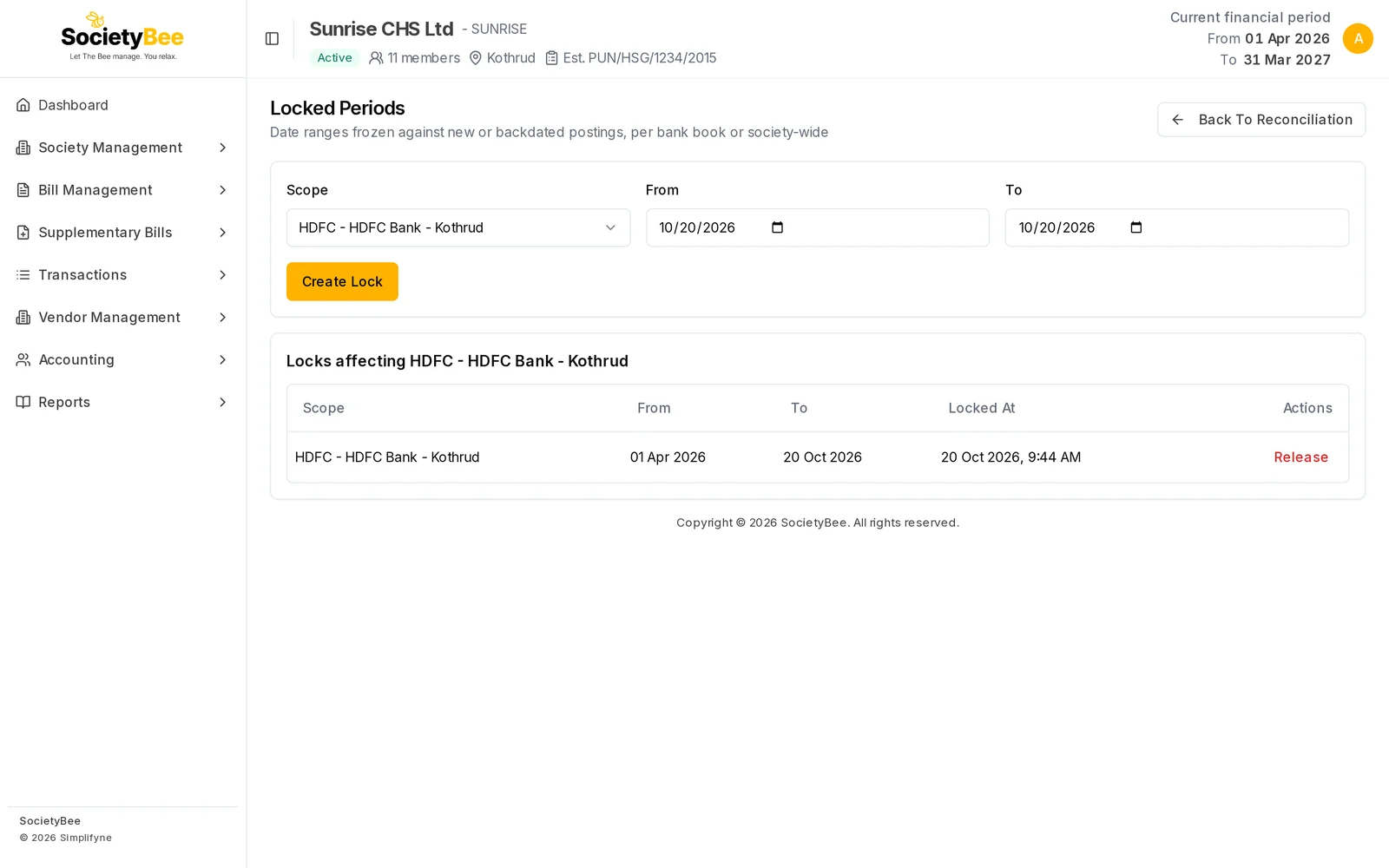
Task: Open the user avatar 'A' menu
Action: pos(1358,38)
